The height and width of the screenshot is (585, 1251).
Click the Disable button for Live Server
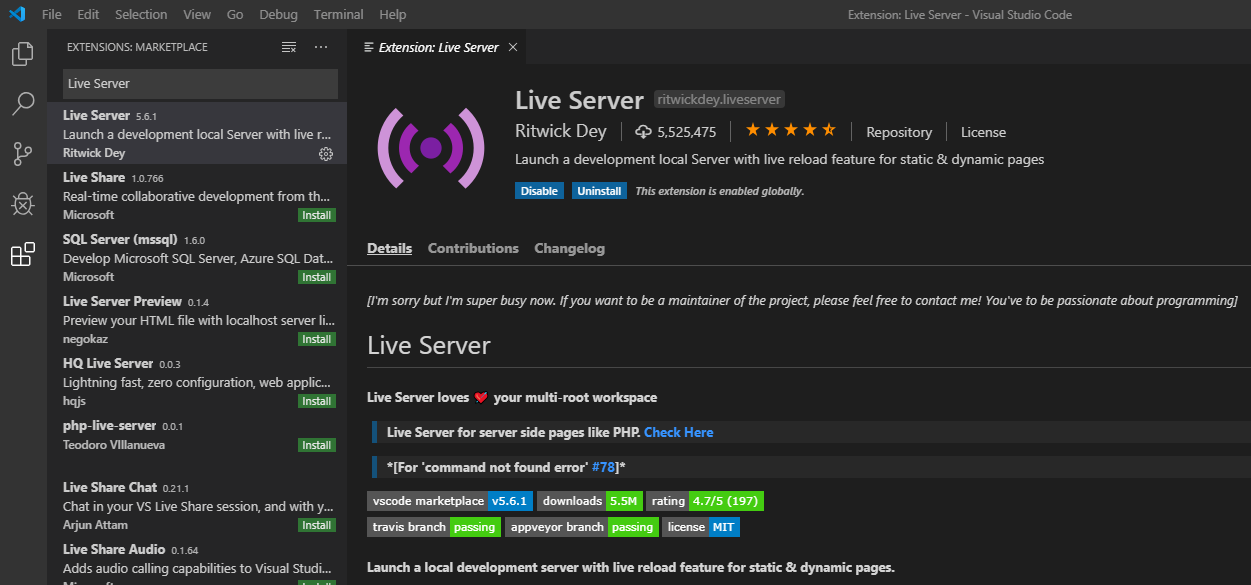(539, 191)
